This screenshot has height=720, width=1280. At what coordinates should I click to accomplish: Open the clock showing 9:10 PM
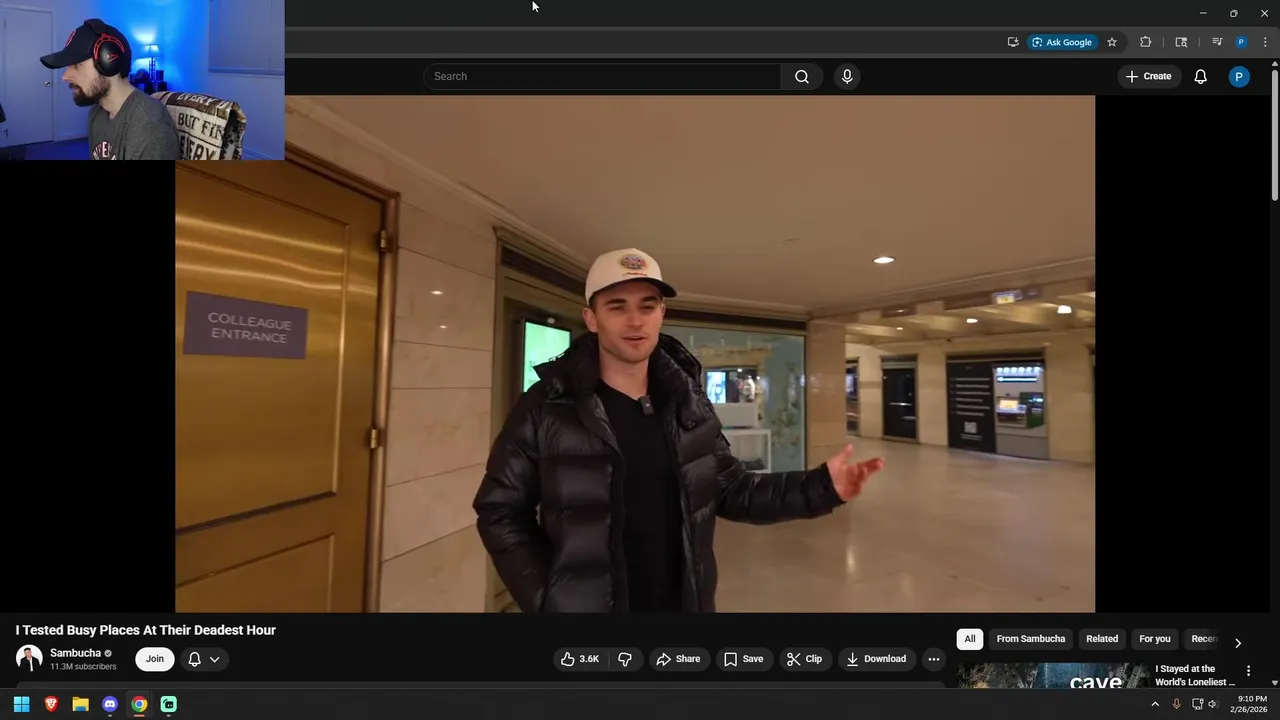coord(1250,704)
